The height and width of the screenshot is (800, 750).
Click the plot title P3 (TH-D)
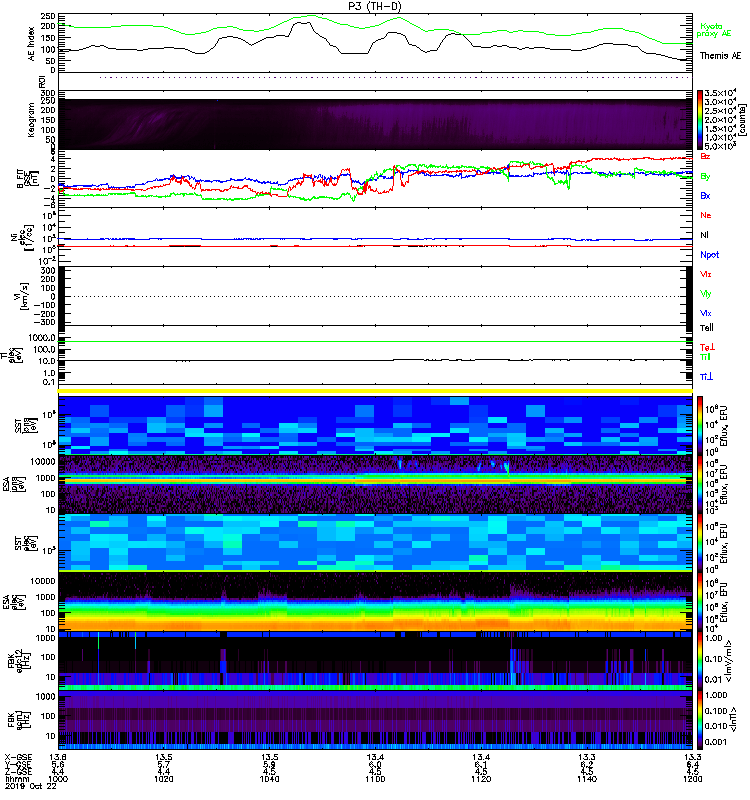click(x=374, y=6)
